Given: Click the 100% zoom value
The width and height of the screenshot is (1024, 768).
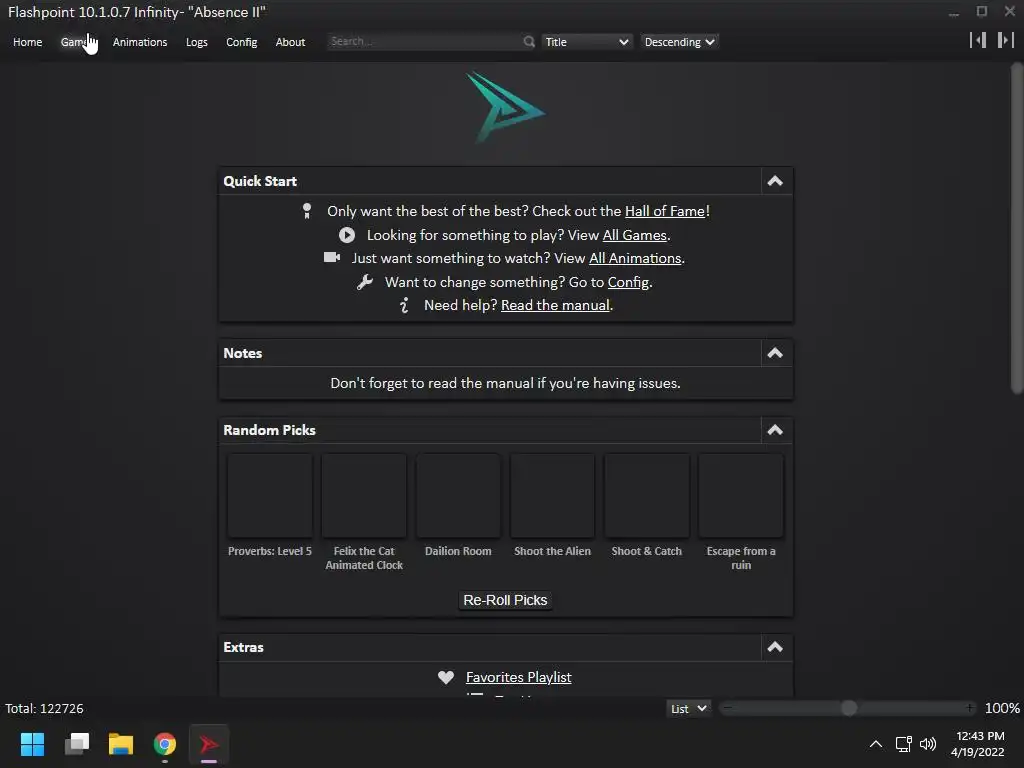Looking at the screenshot, I should pos(1002,709).
